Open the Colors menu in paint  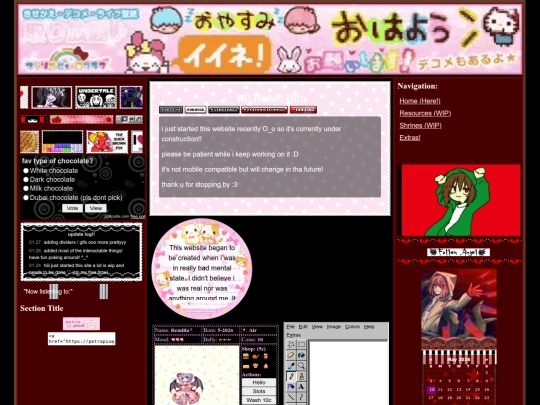pyautogui.click(x=352, y=326)
